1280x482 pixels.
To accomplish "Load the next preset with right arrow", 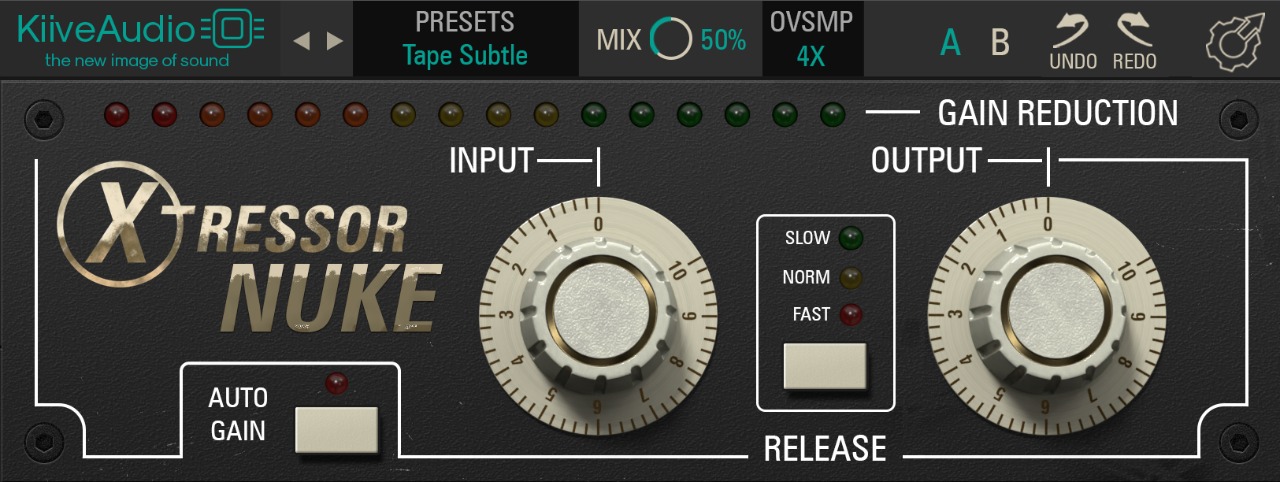I will coord(335,41).
